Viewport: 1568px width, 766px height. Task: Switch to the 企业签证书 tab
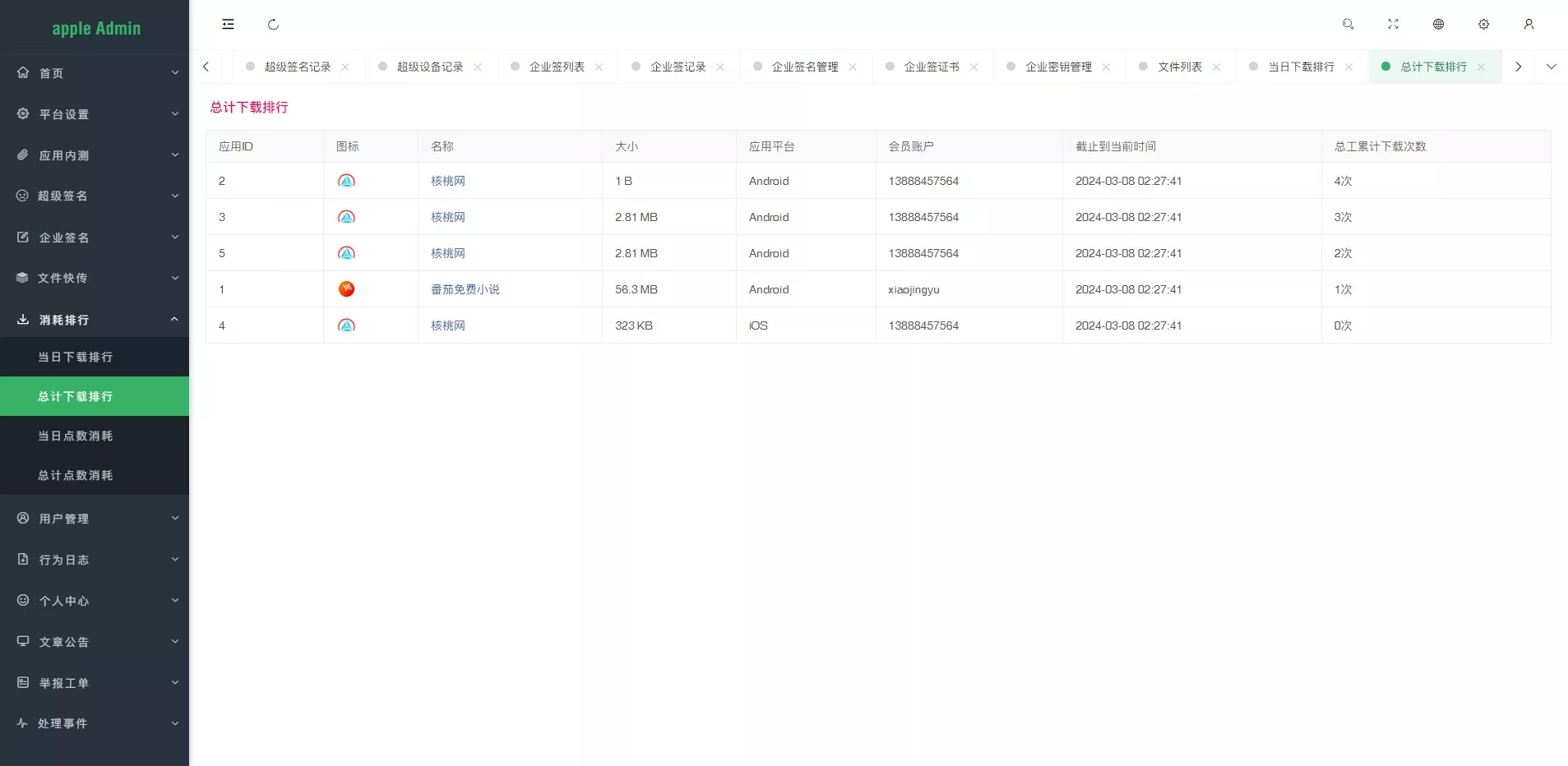(932, 67)
